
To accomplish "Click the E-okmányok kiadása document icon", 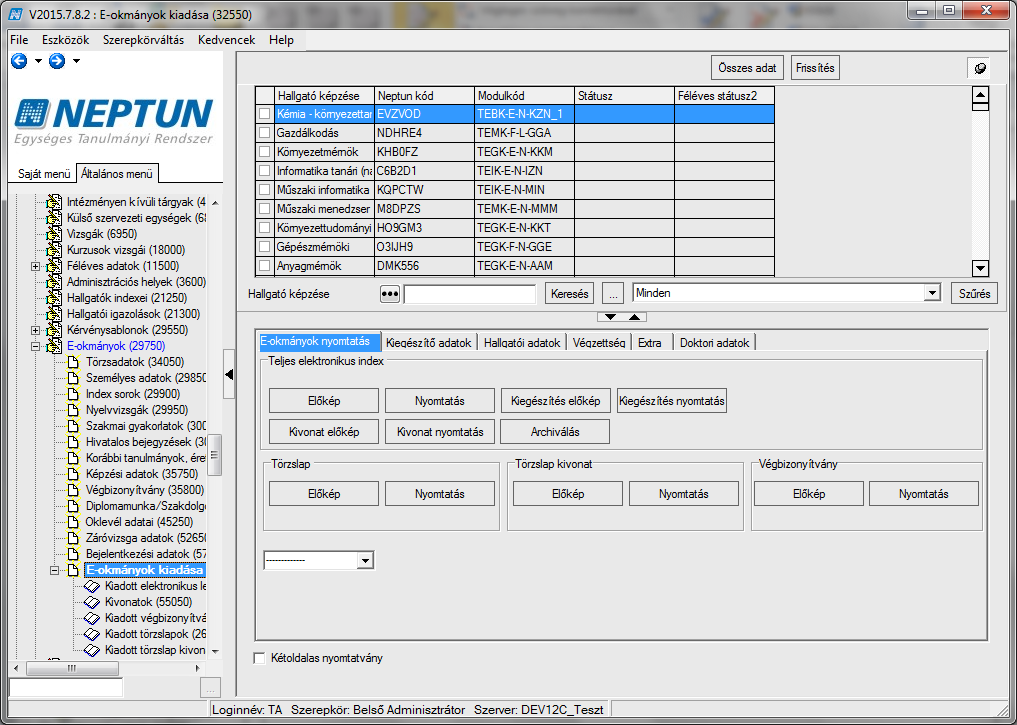I will pos(73,570).
